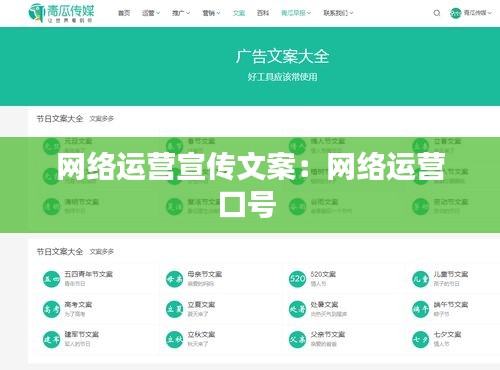Go to the 首页 menu item
Viewport: 500px width, 370px height.
(x=124, y=13)
